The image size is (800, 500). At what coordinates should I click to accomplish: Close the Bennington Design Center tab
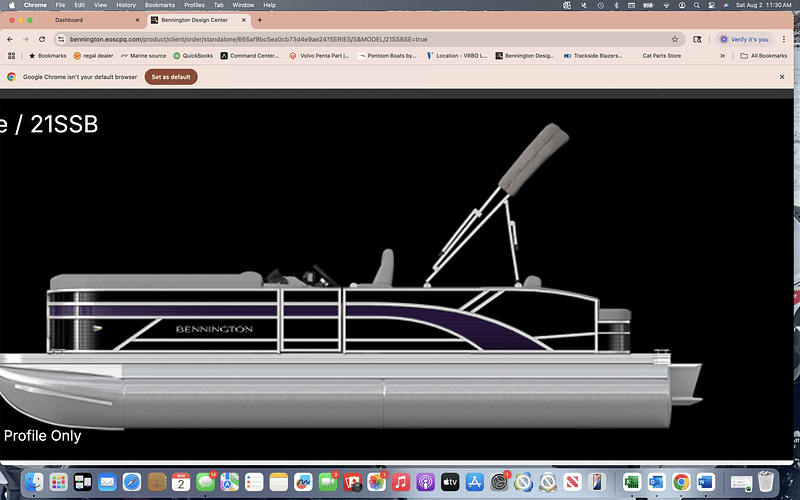[x=243, y=20]
